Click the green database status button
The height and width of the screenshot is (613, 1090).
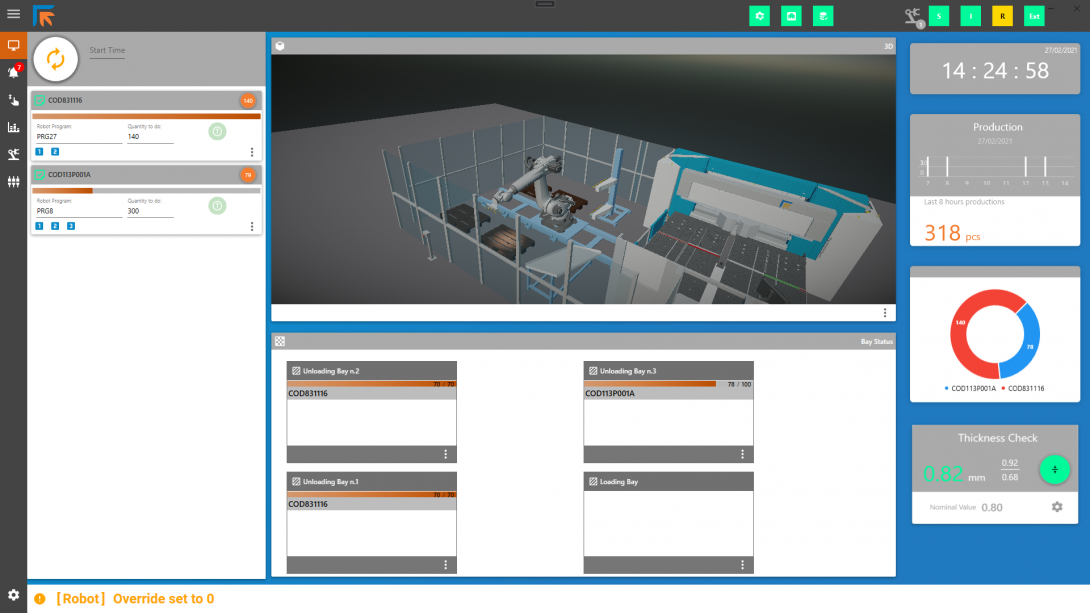click(821, 16)
